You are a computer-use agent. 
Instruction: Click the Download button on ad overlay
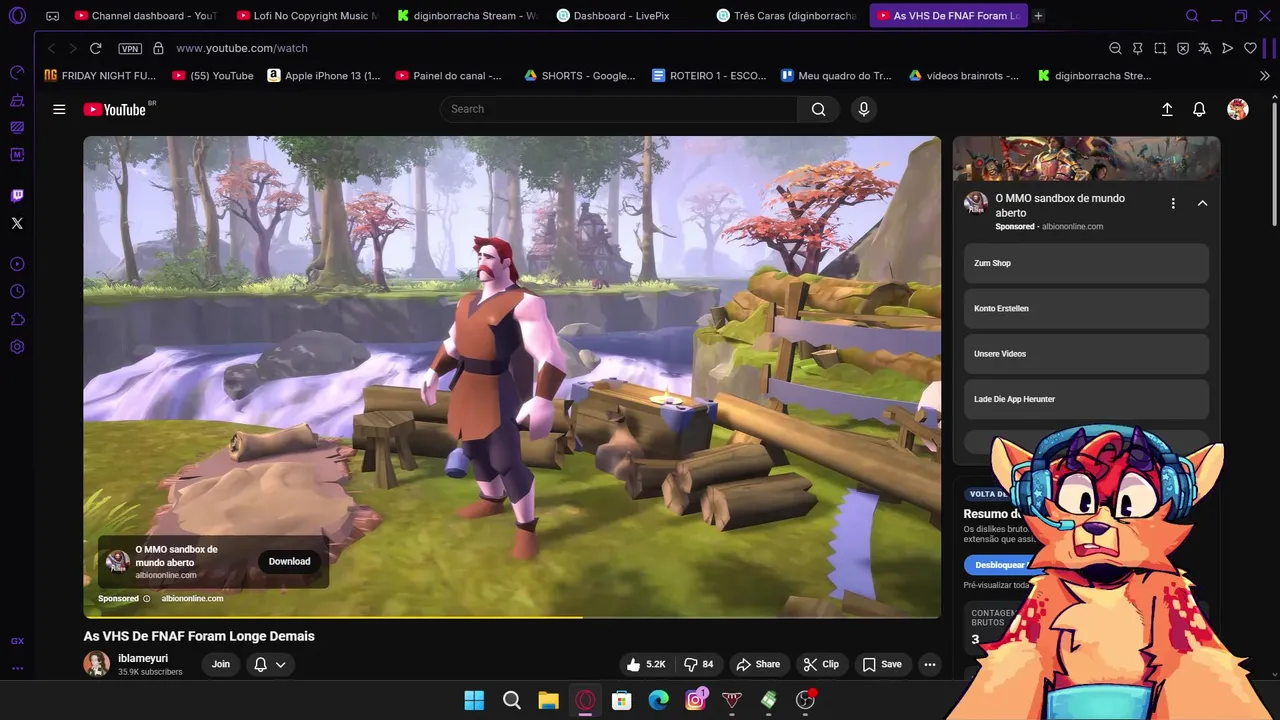click(x=289, y=561)
